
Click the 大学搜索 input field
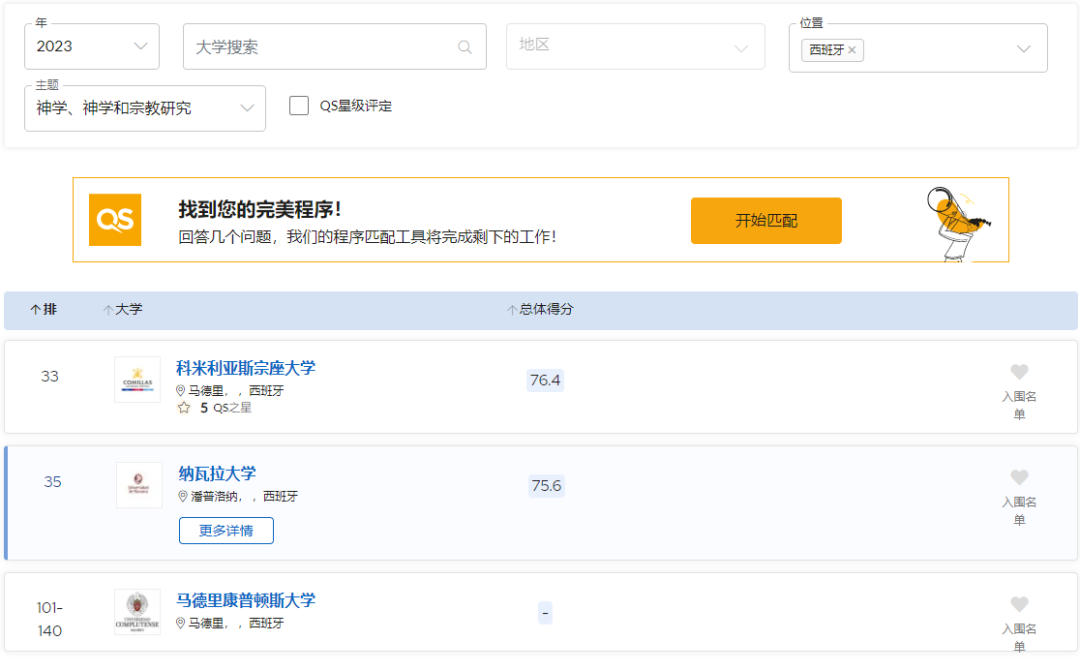[335, 46]
